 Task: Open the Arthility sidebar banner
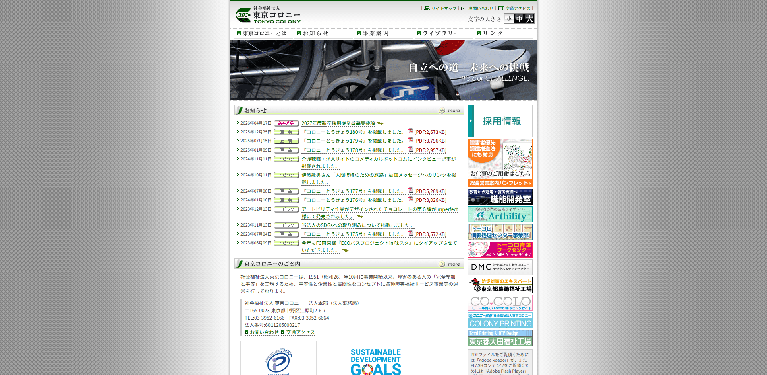click(500, 214)
